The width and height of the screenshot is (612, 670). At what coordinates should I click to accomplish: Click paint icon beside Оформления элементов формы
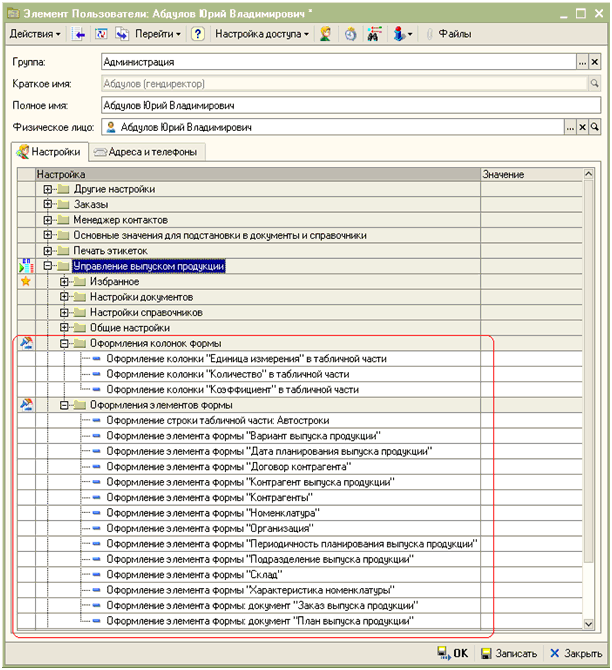tap(26, 405)
